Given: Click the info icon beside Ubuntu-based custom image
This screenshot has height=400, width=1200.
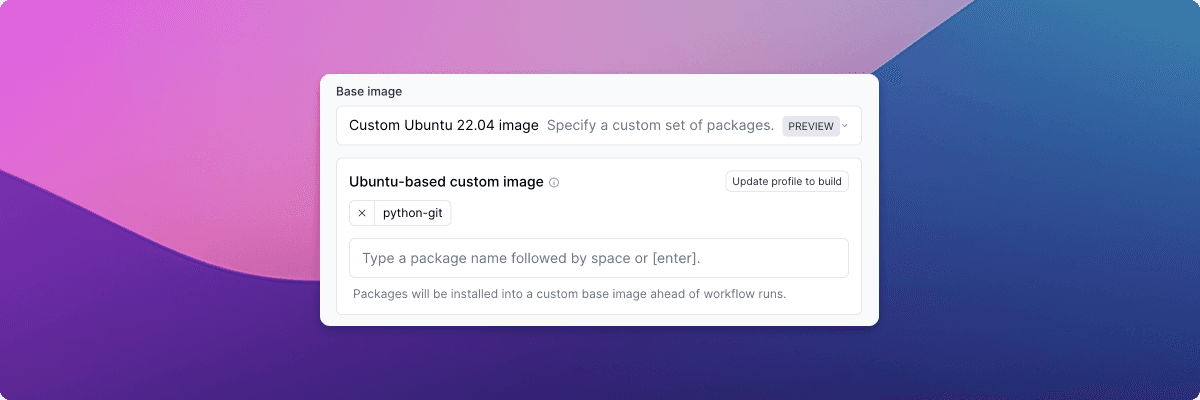Looking at the screenshot, I should pos(554,183).
